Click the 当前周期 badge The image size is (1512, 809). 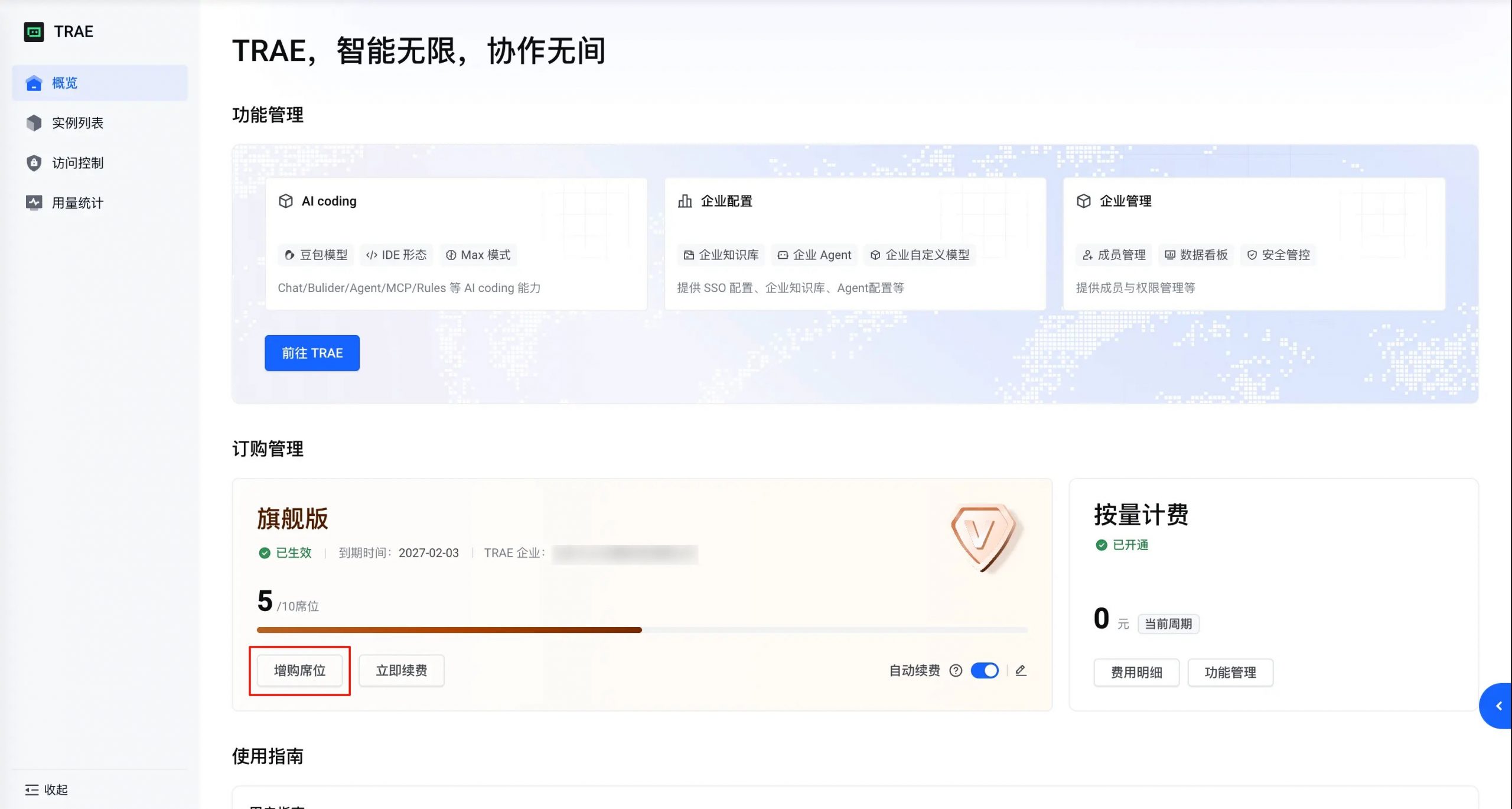[1168, 624]
